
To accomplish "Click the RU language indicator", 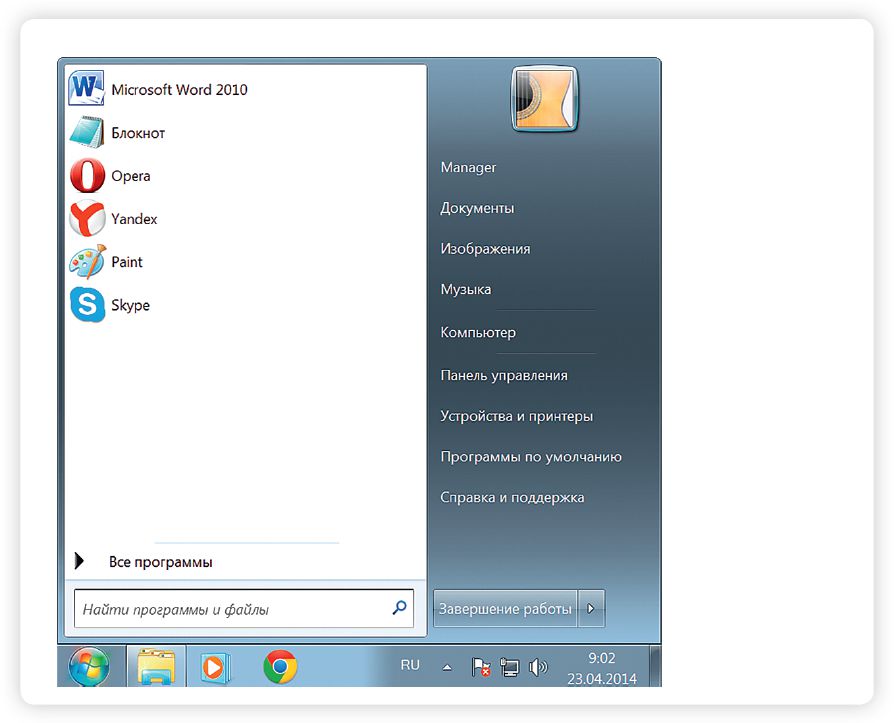I will [410, 665].
